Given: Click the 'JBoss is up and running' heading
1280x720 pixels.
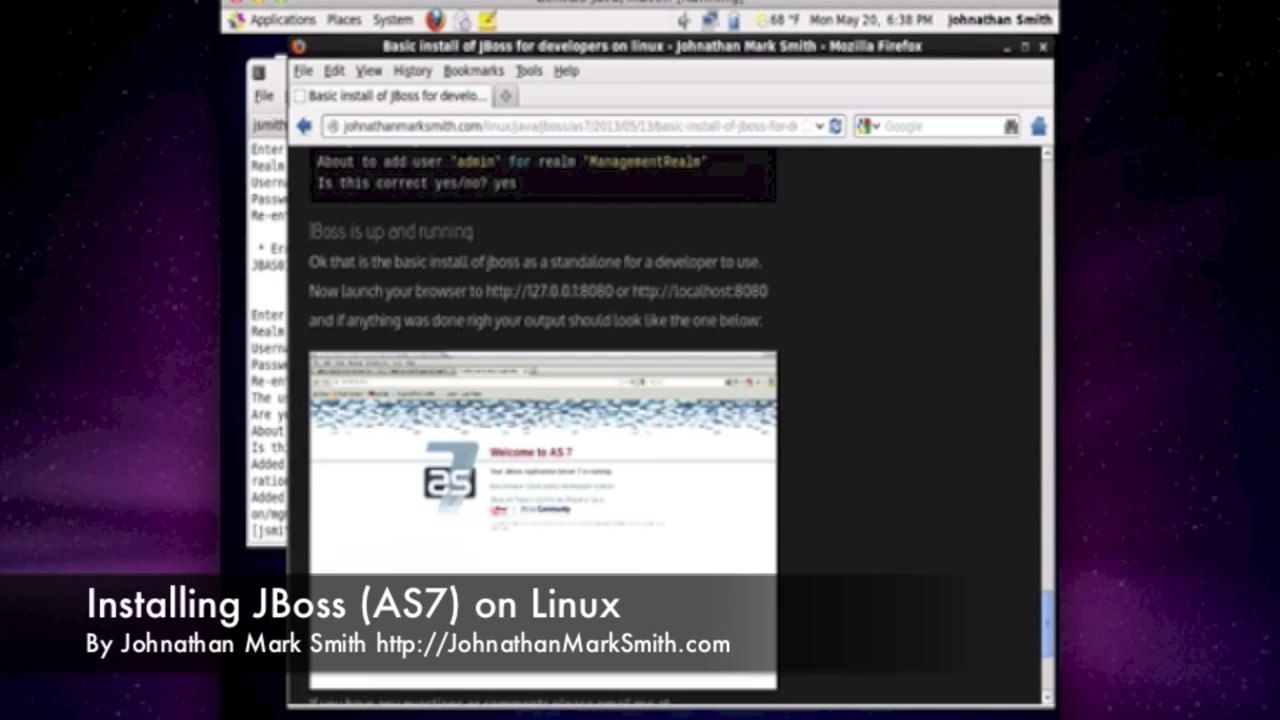Looking at the screenshot, I should [391, 231].
